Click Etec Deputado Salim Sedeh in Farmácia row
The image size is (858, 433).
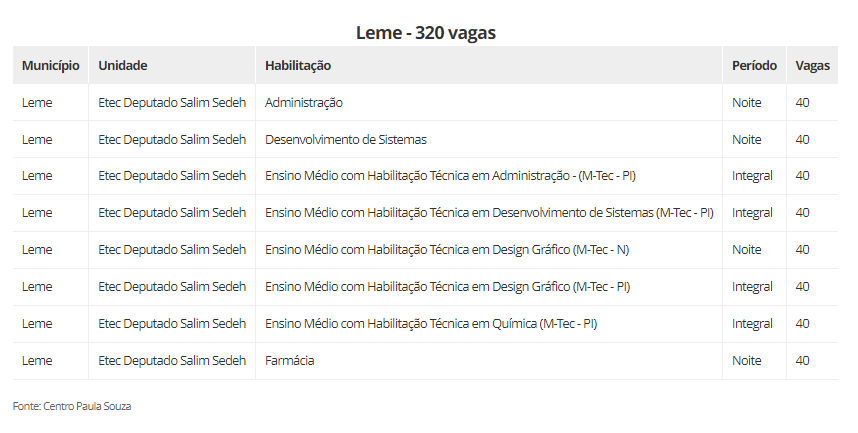click(172, 360)
